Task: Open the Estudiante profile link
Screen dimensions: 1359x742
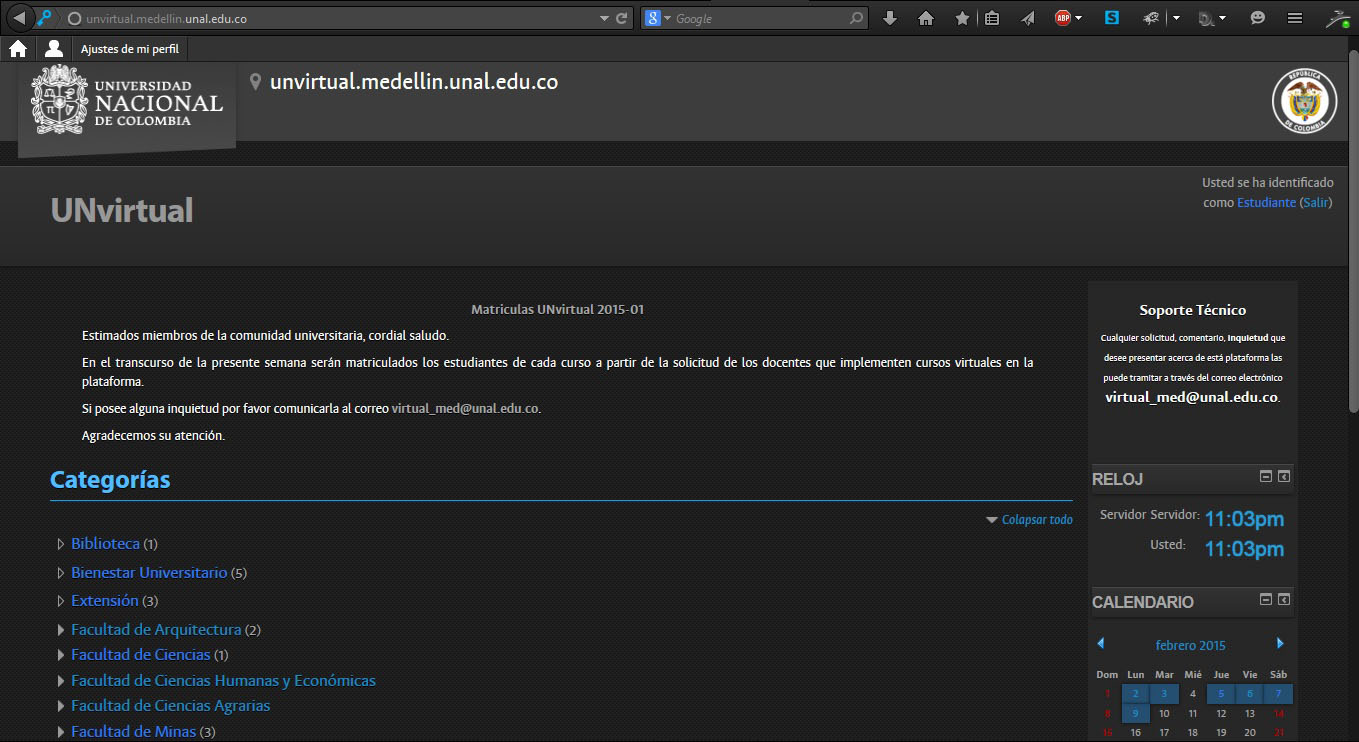Action: (1266, 202)
